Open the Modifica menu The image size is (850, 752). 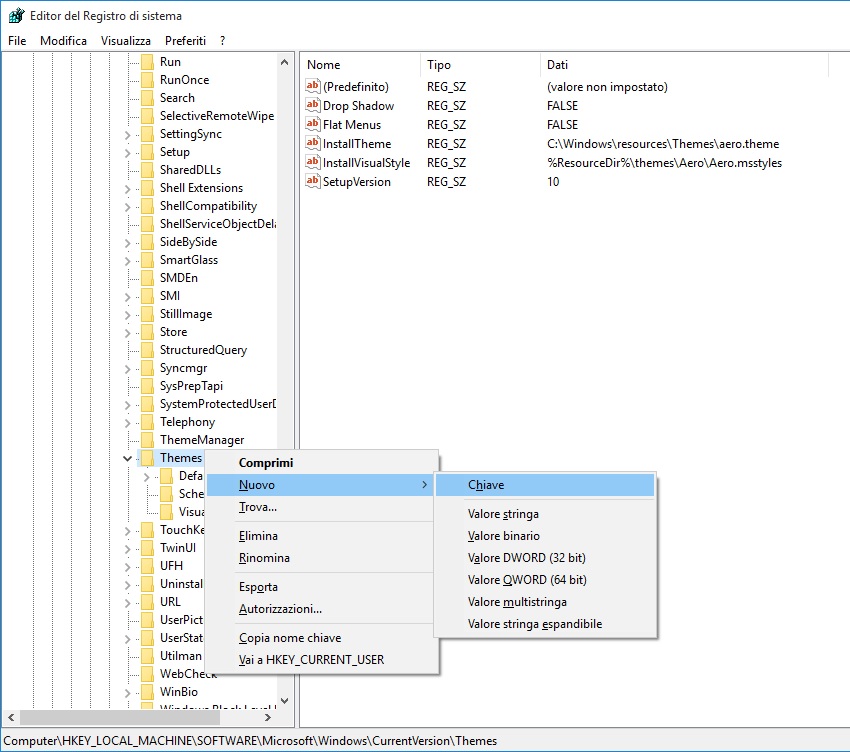point(63,40)
